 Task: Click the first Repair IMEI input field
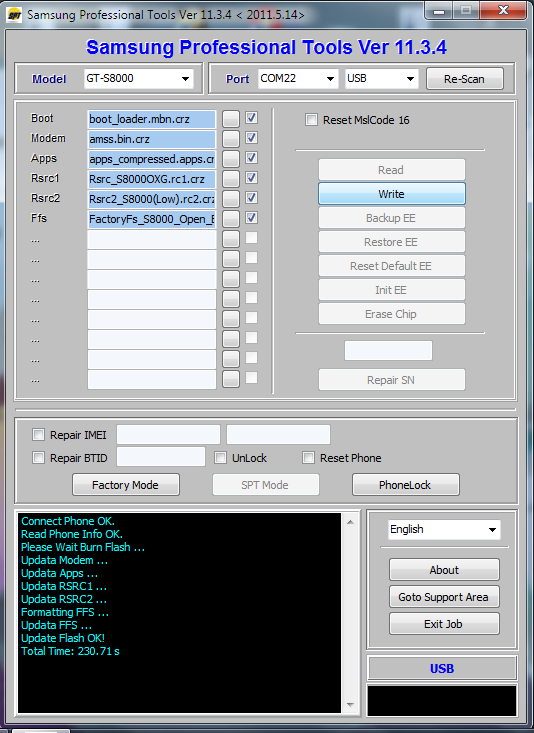point(168,434)
